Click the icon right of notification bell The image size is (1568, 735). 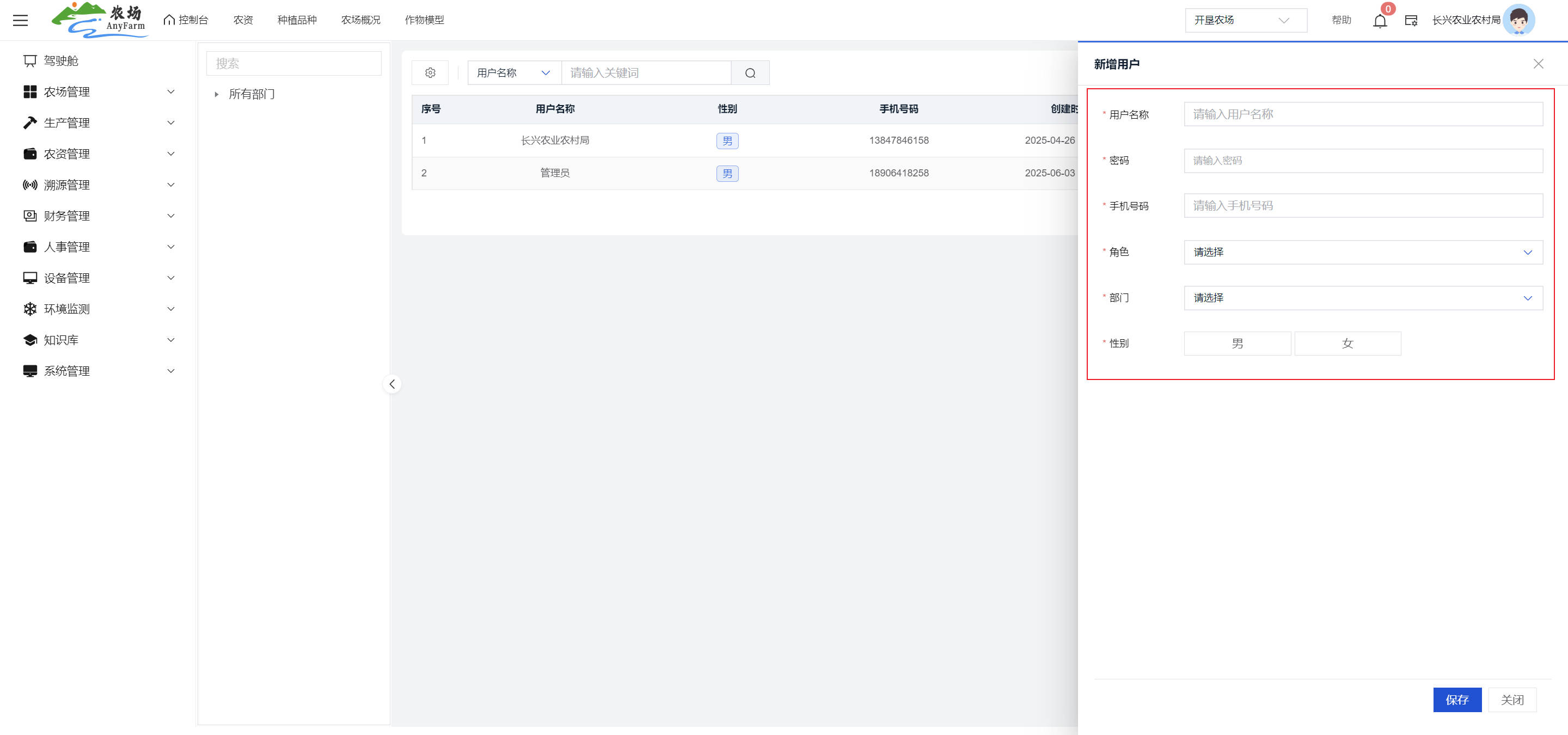pos(1411,21)
